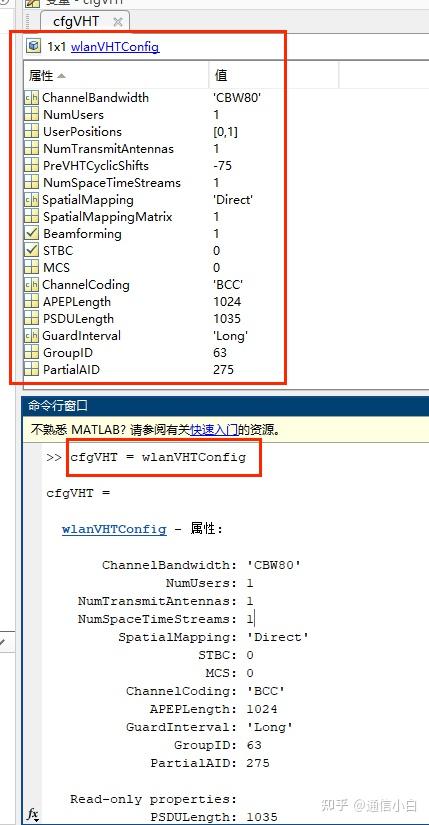Close the cfgVHT tab
429x825 pixels.
coord(118,22)
